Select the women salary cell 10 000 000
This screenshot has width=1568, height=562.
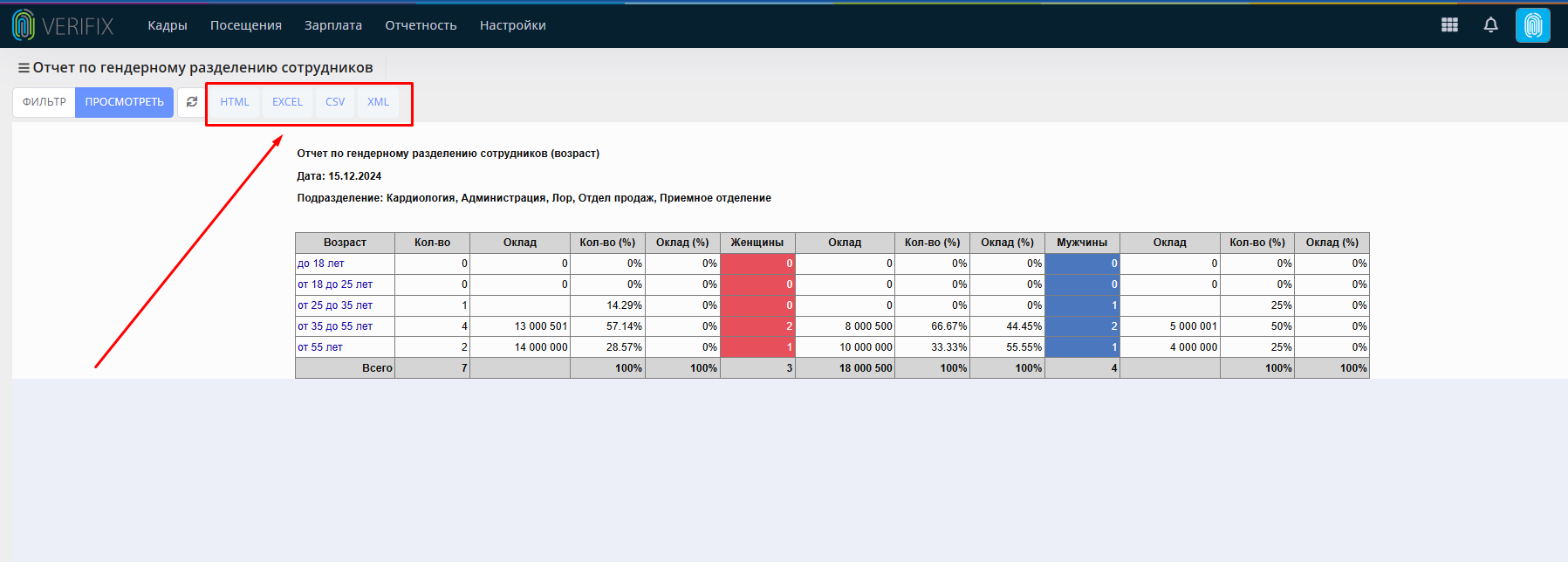coord(845,347)
